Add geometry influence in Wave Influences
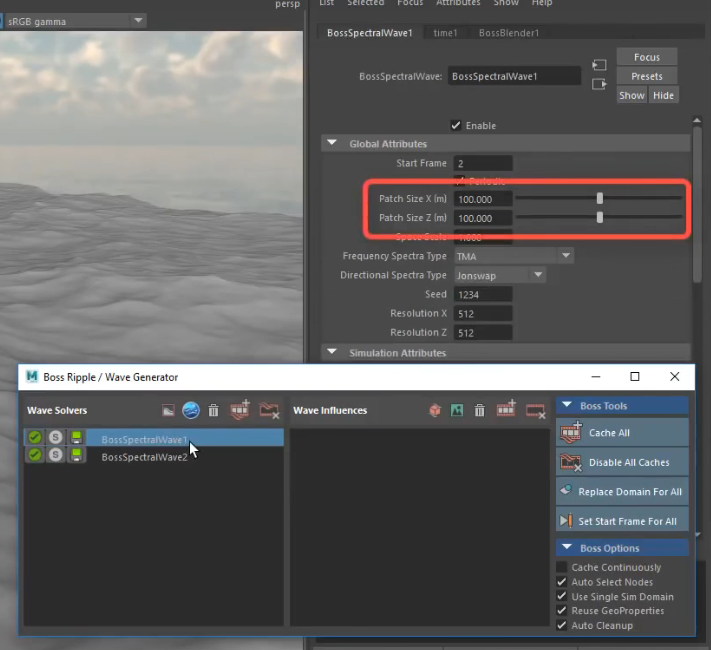This screenshot has width=711, height=650. [x=435, y=411]
